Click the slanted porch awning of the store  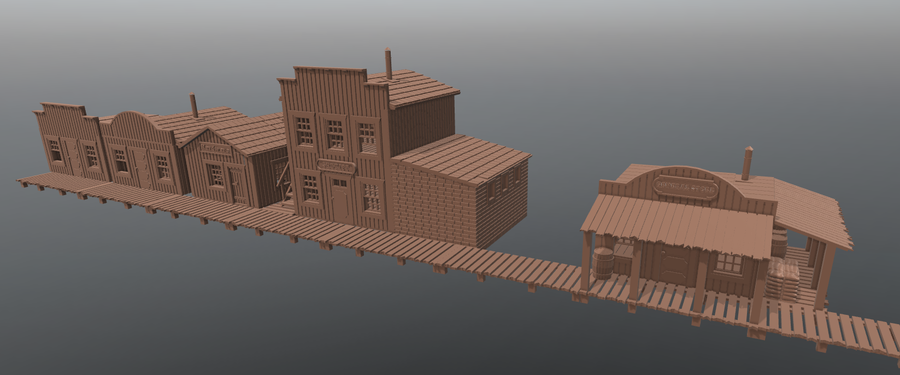pyautogui.click(x=677, y=225)
